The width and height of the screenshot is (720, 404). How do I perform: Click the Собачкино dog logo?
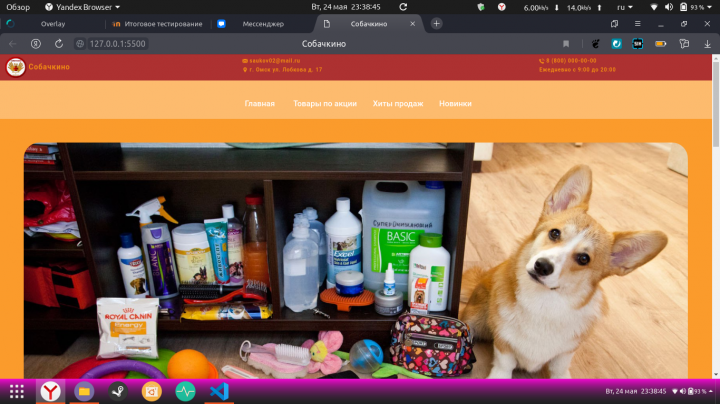tap(16, 67)
